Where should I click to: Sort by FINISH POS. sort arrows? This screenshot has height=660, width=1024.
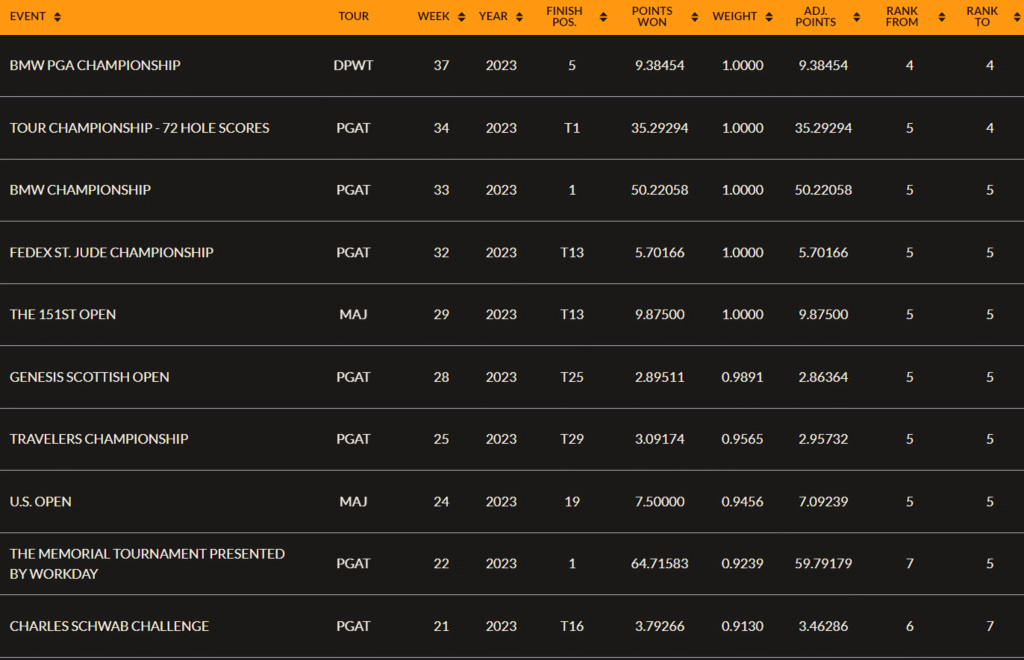603,17
